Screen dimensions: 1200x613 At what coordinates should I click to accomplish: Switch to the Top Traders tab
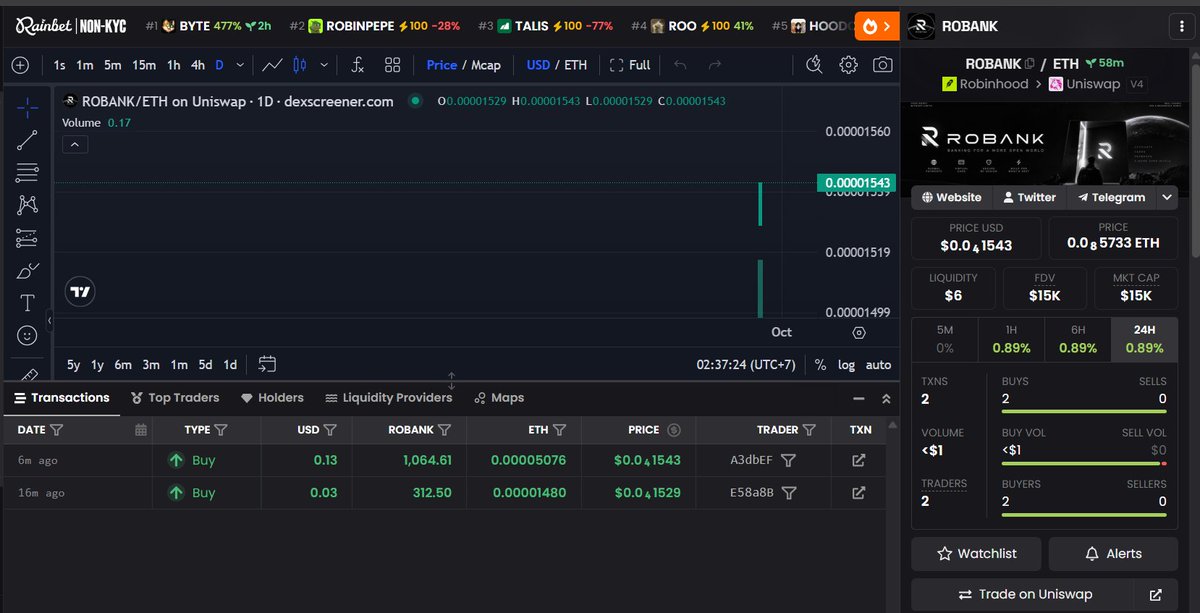pos(175,398)
